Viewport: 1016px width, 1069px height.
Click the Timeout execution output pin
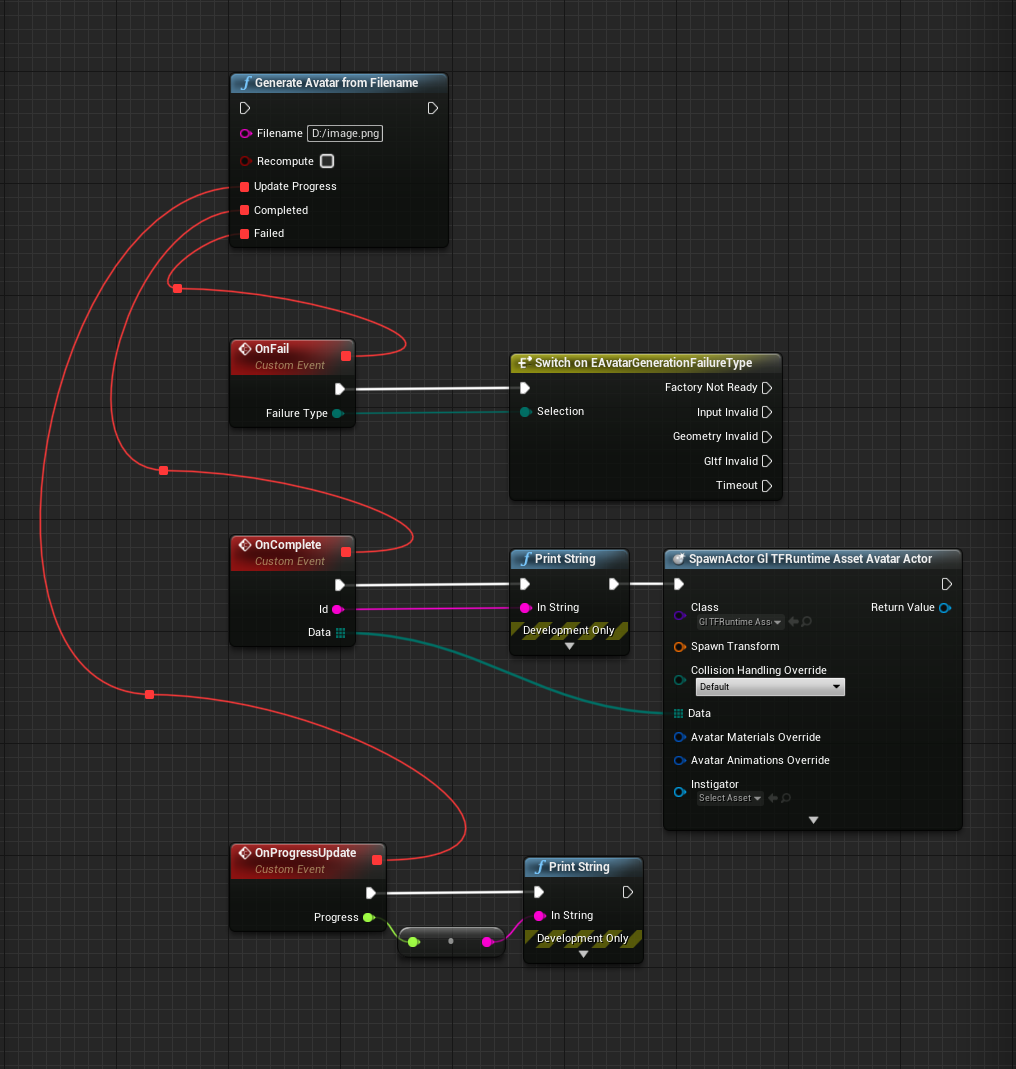click(767, 486)
